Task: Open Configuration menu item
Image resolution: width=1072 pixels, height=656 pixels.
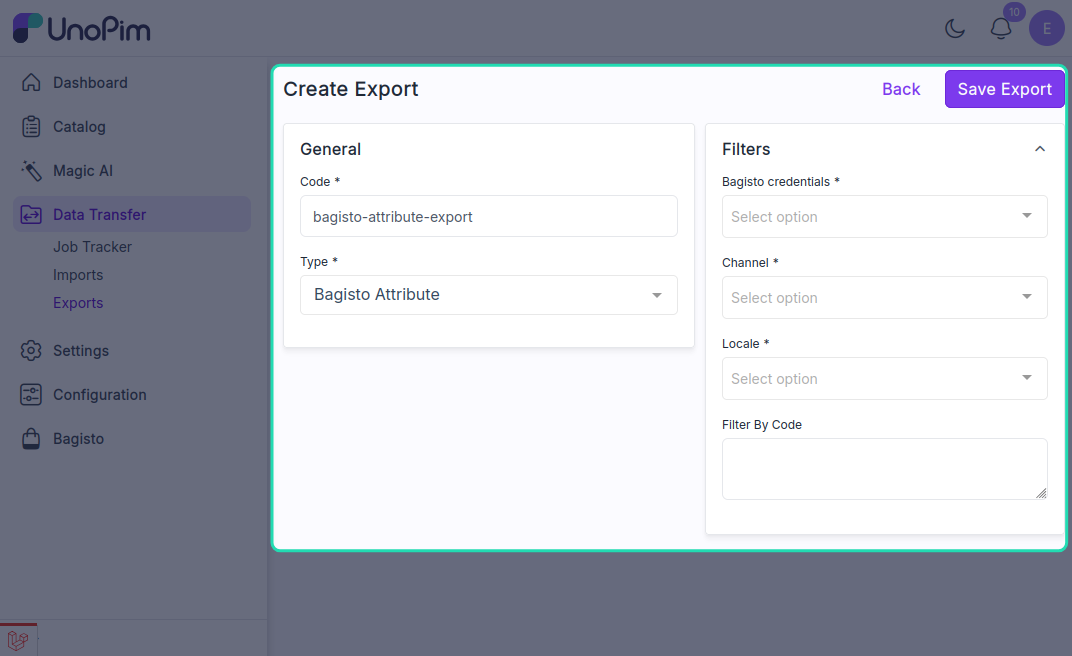Action: (100, 395)
